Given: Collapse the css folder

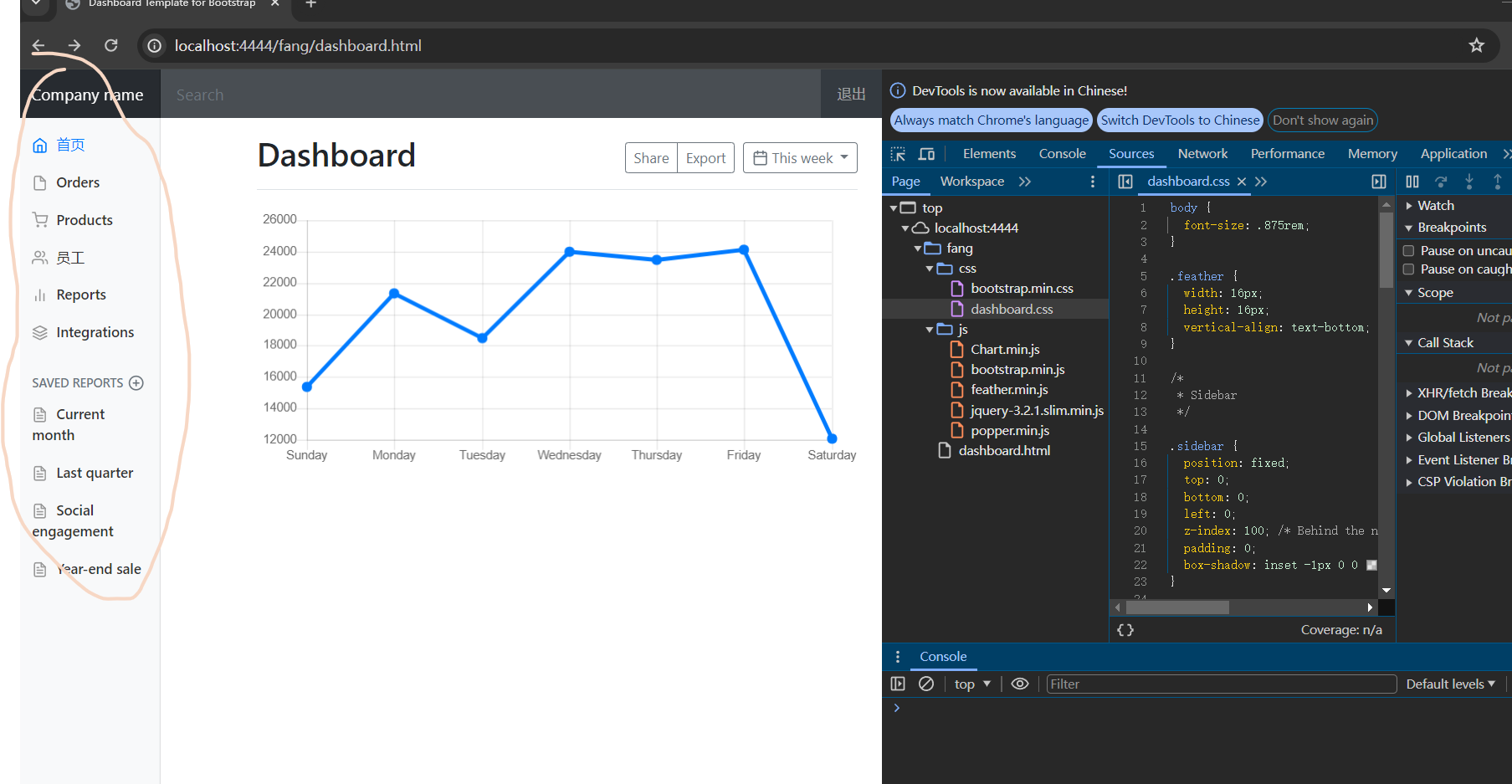Looking at the screenshot, I should 930,269.
